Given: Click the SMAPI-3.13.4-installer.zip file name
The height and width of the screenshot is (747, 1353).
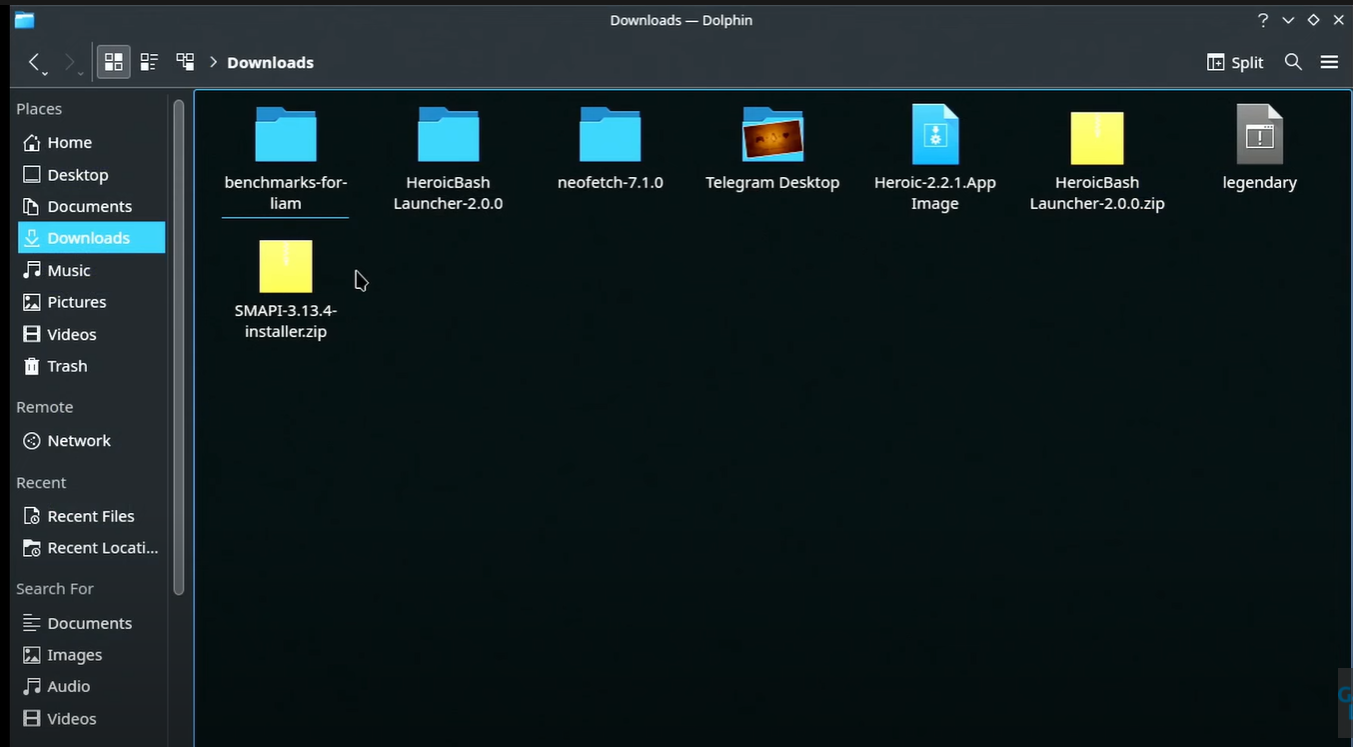Looking at the screenshot, I should pyautogui.click(x=286, y=320).
